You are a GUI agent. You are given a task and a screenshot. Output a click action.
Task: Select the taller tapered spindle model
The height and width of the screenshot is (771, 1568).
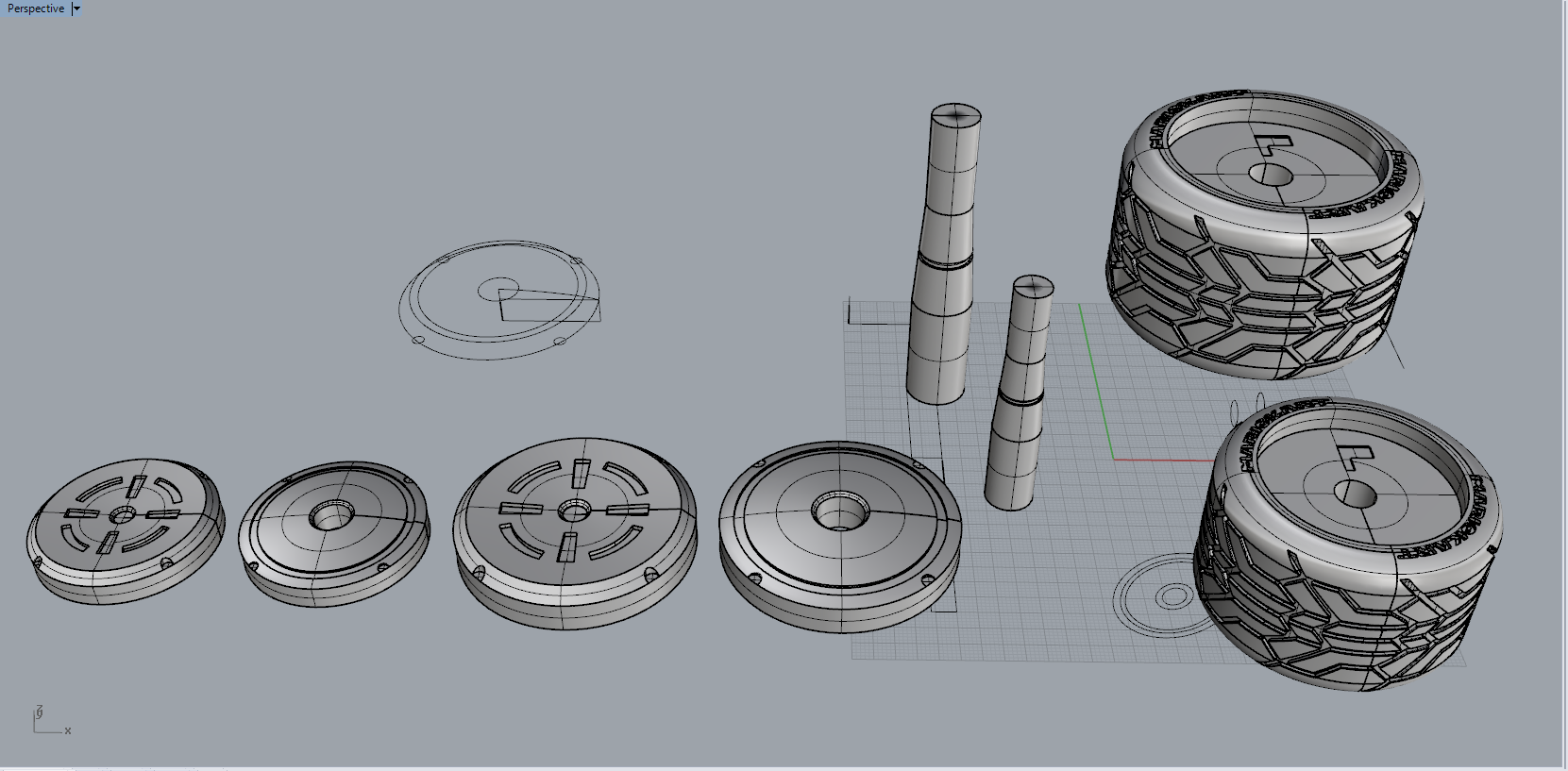coord(943,253)
